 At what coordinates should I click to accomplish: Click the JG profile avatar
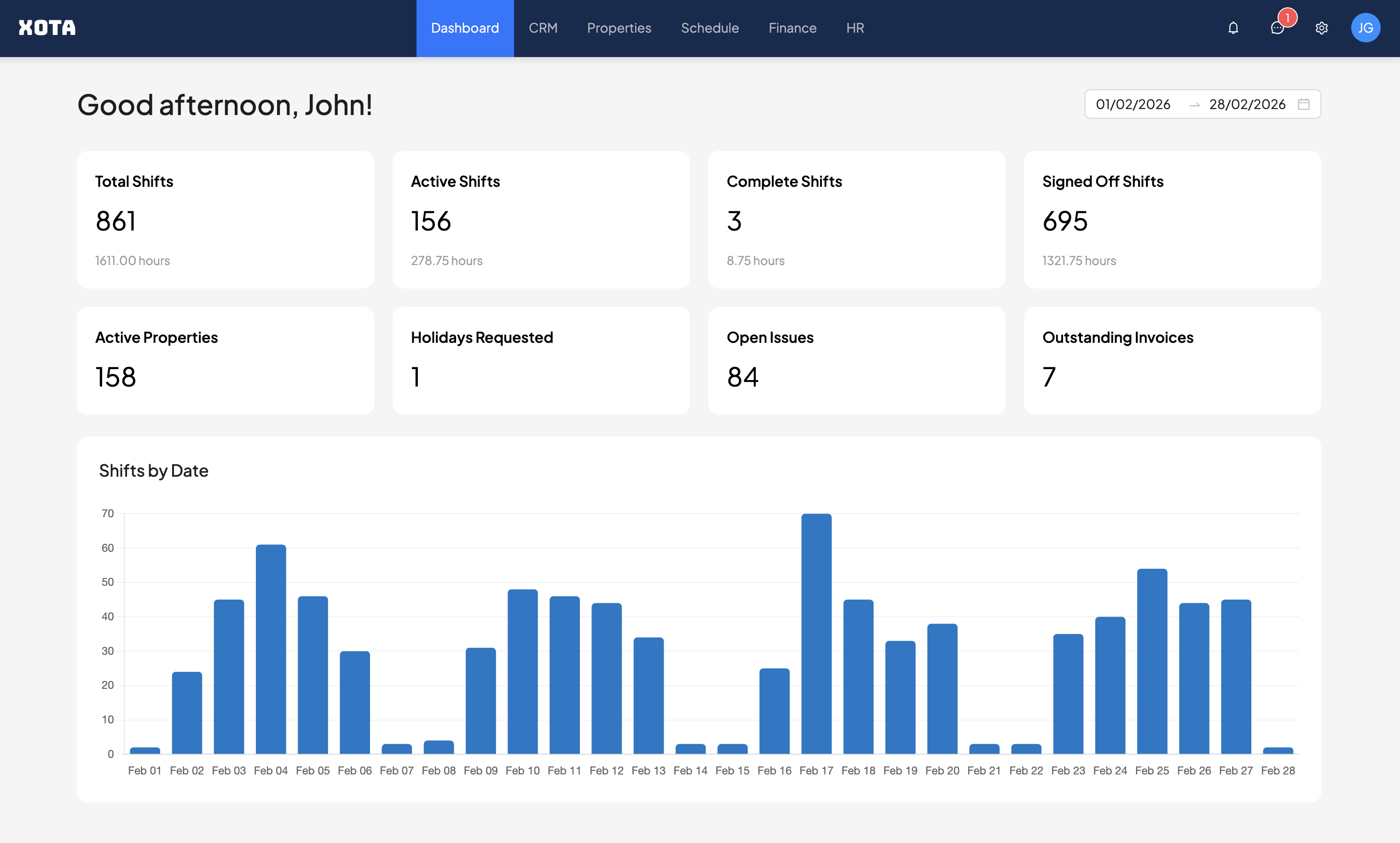pyautogui.click(x=1366, y=27)
